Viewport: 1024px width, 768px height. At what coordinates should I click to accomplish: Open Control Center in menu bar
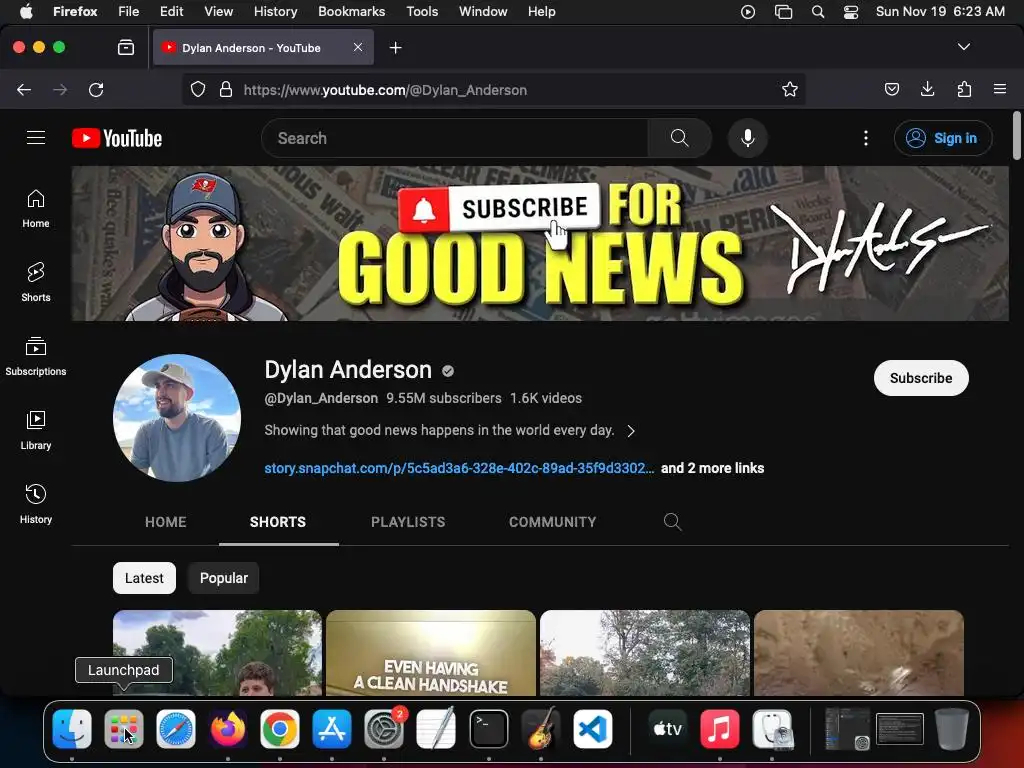click(x=851, y=12)
